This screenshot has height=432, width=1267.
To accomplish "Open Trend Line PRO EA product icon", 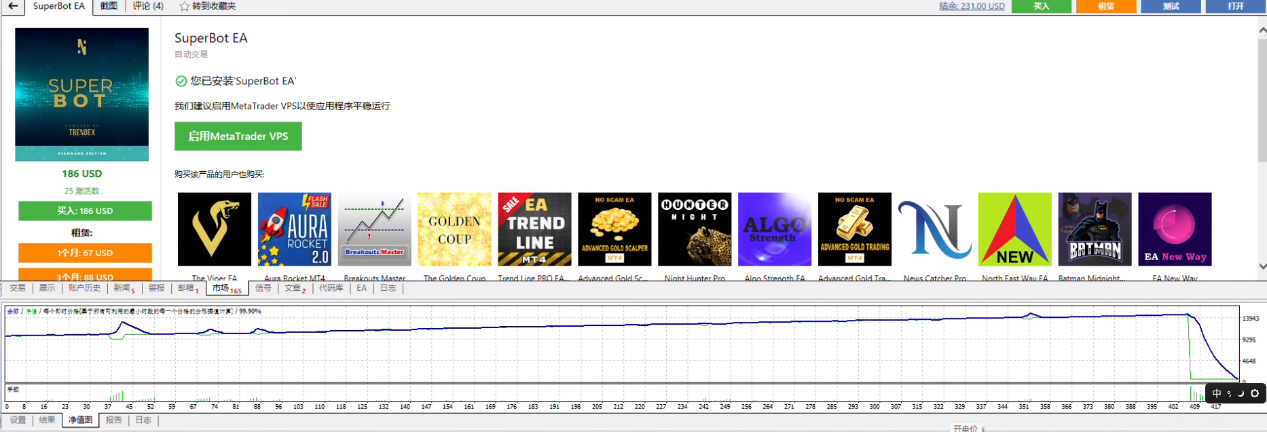I will coord(535,229).
